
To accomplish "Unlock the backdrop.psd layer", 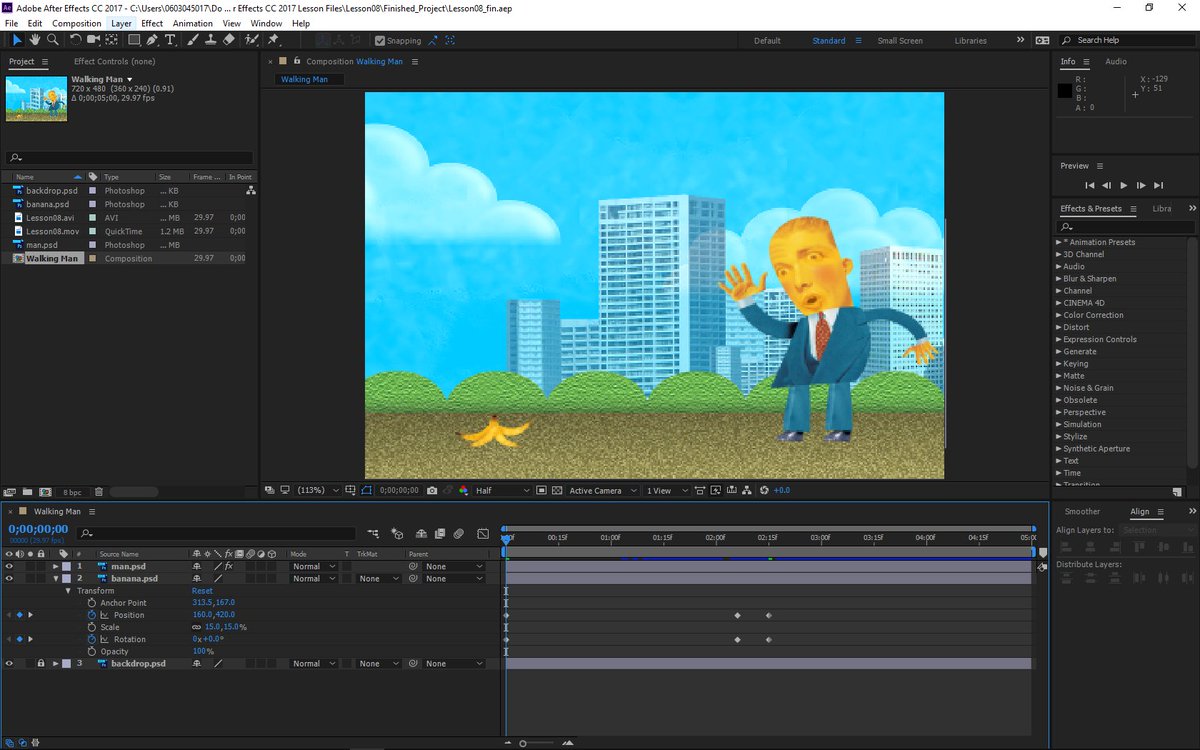I will coord(40,663).
